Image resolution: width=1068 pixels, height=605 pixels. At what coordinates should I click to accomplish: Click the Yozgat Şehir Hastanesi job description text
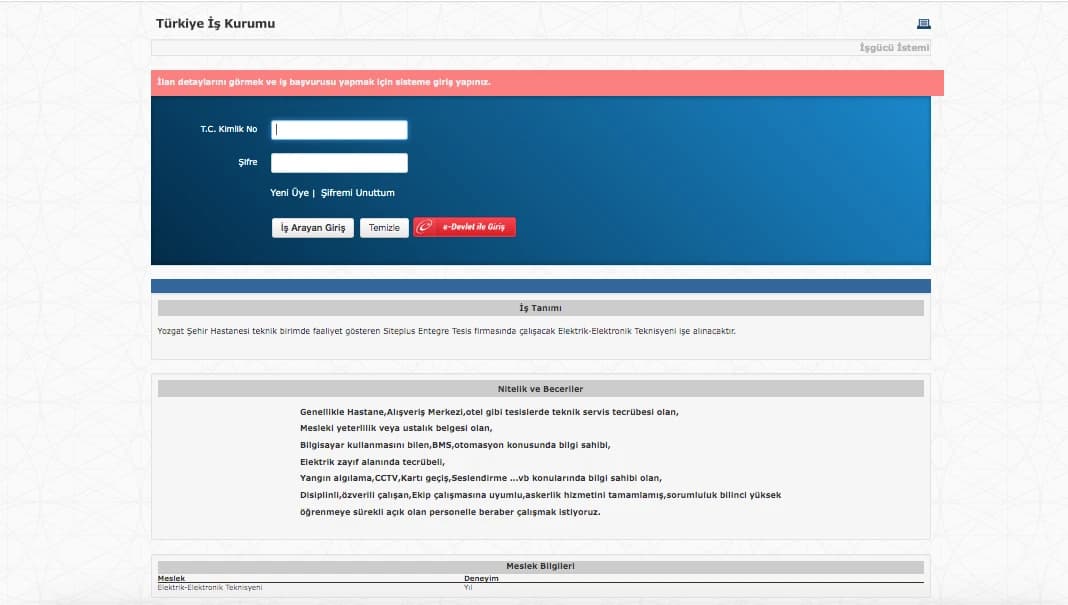point(446,331)
